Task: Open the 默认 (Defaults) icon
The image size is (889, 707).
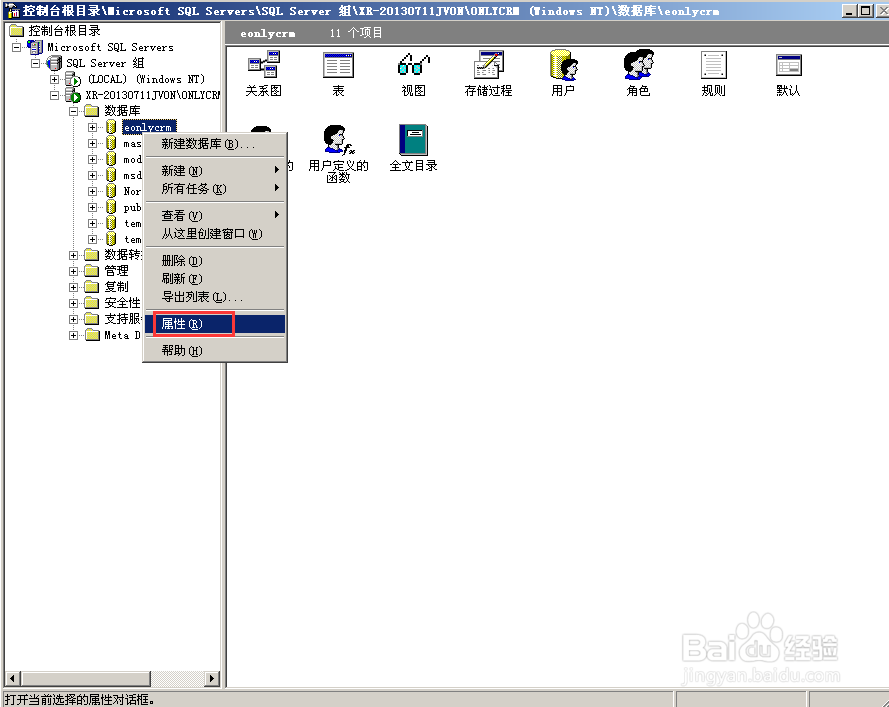Action: (x=788, y=65)
